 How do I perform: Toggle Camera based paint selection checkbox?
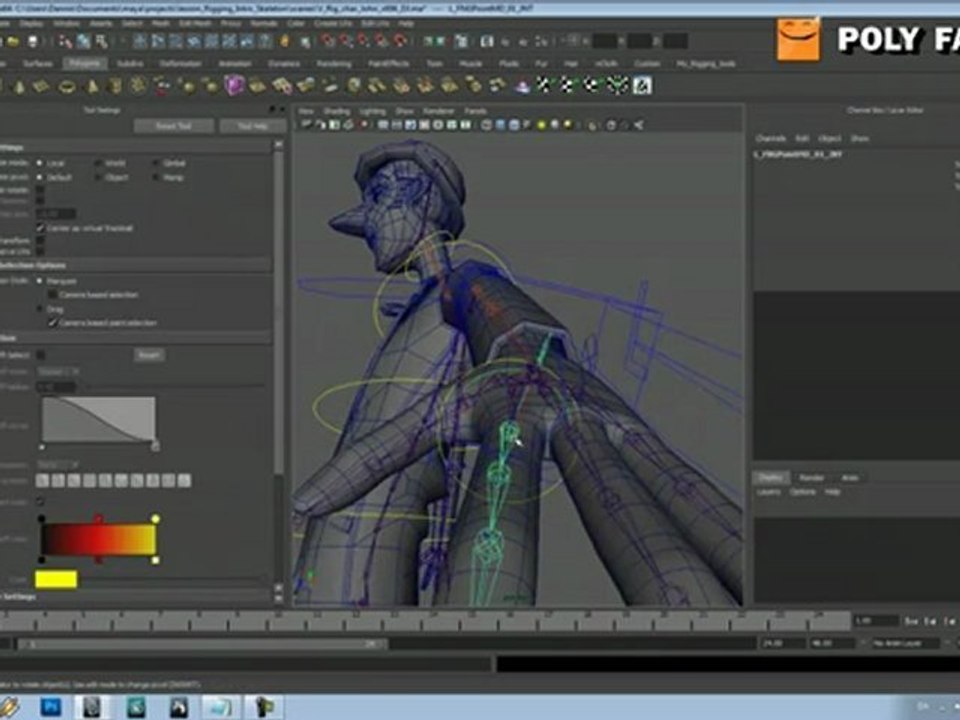pyautogui.click(x=52, y=322)
